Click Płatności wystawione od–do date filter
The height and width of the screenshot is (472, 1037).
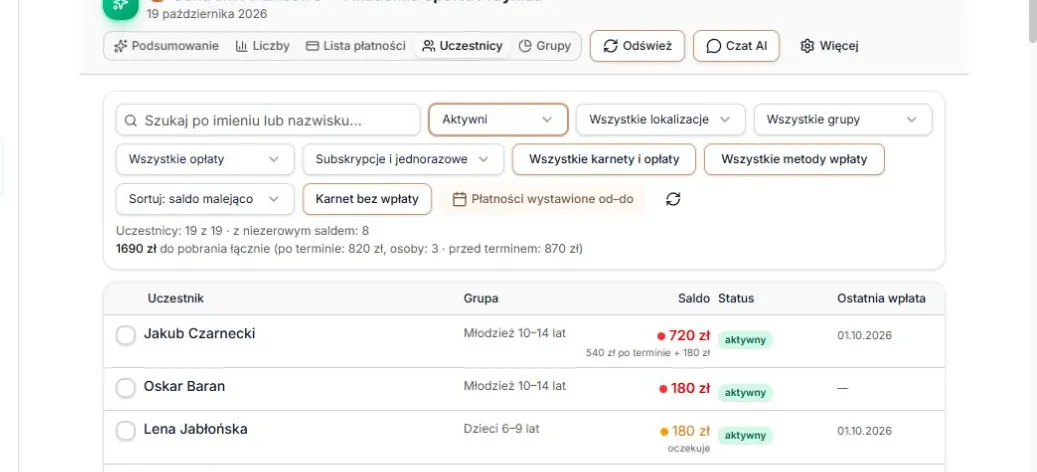click(x=542, y=199)
